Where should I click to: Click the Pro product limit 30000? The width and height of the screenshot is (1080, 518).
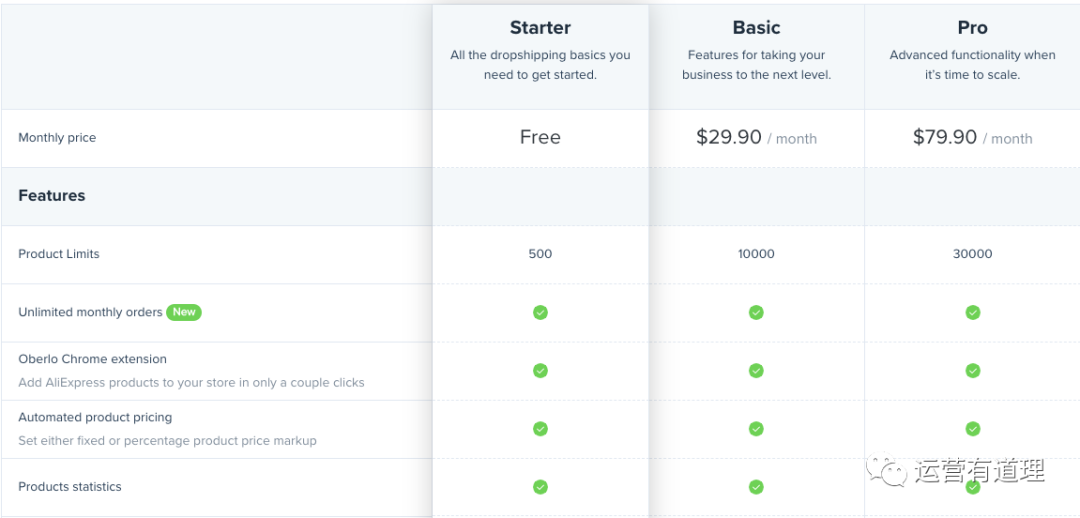(972, 254)
